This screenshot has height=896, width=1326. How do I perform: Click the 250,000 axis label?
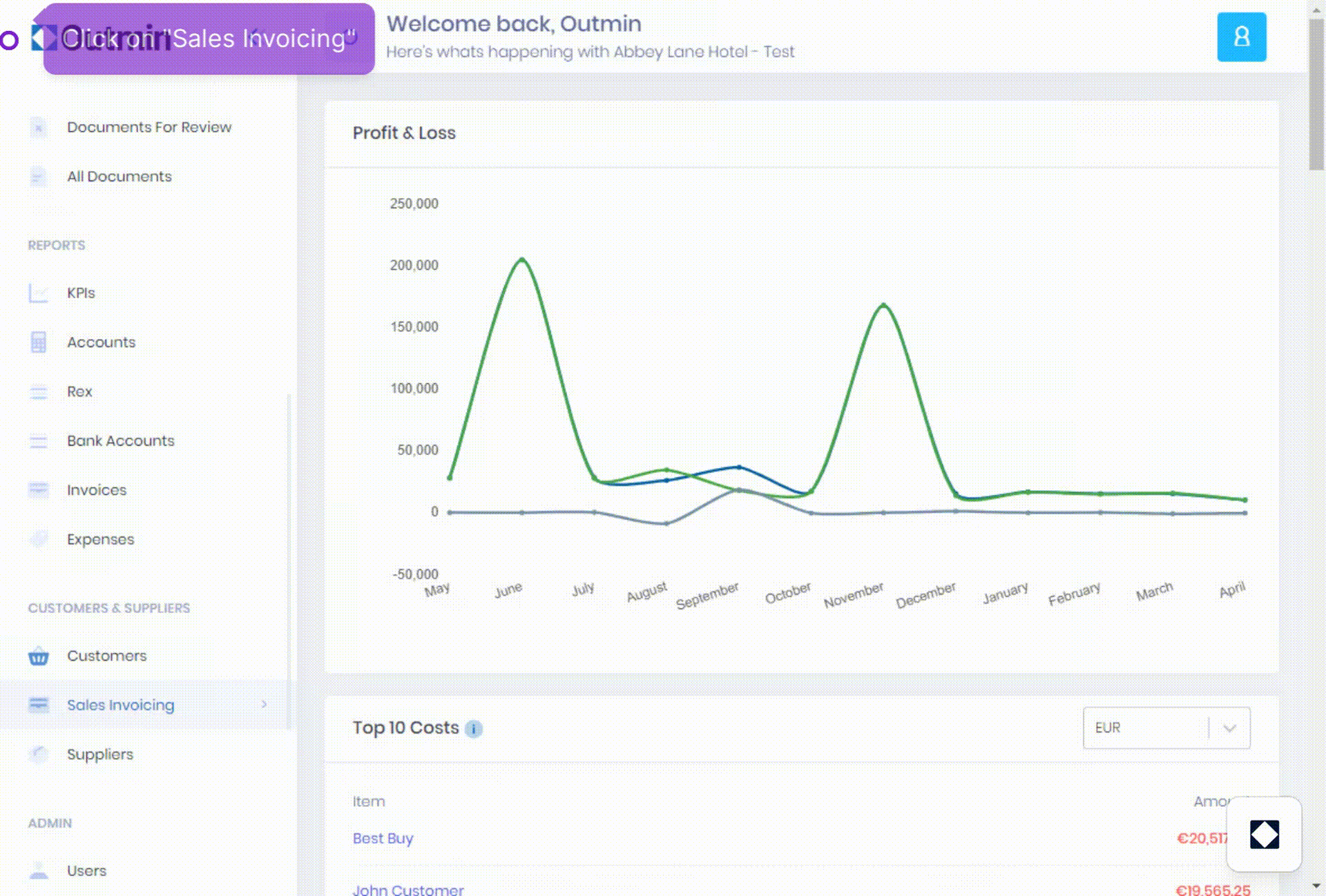(414, 204)
